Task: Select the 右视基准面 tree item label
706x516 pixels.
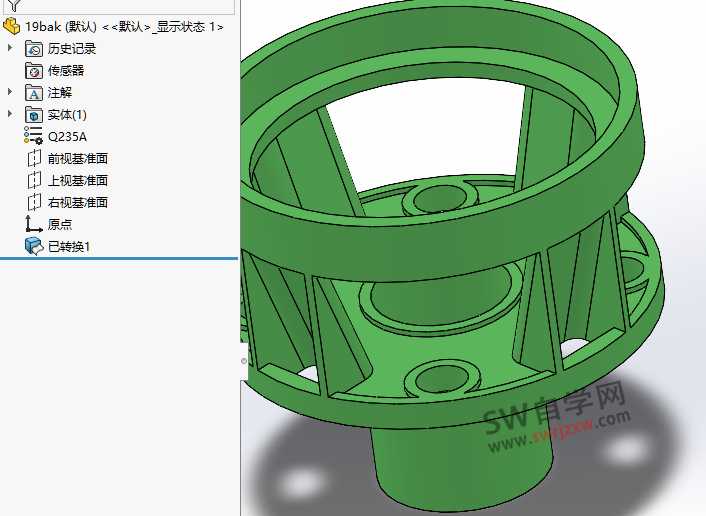Action: pyautogui.click(x=77, y=203)
